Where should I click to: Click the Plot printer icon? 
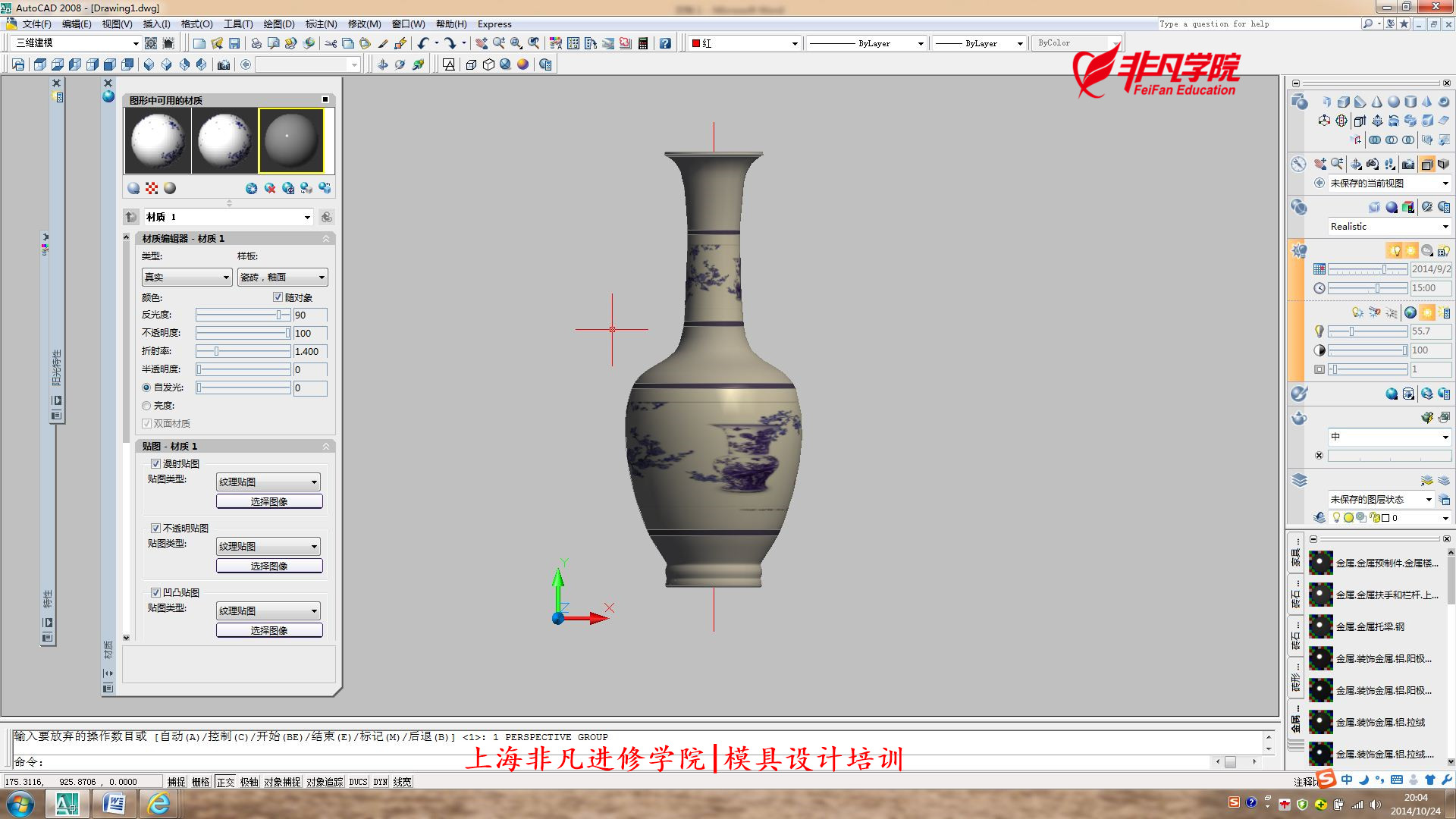point(256,44)
